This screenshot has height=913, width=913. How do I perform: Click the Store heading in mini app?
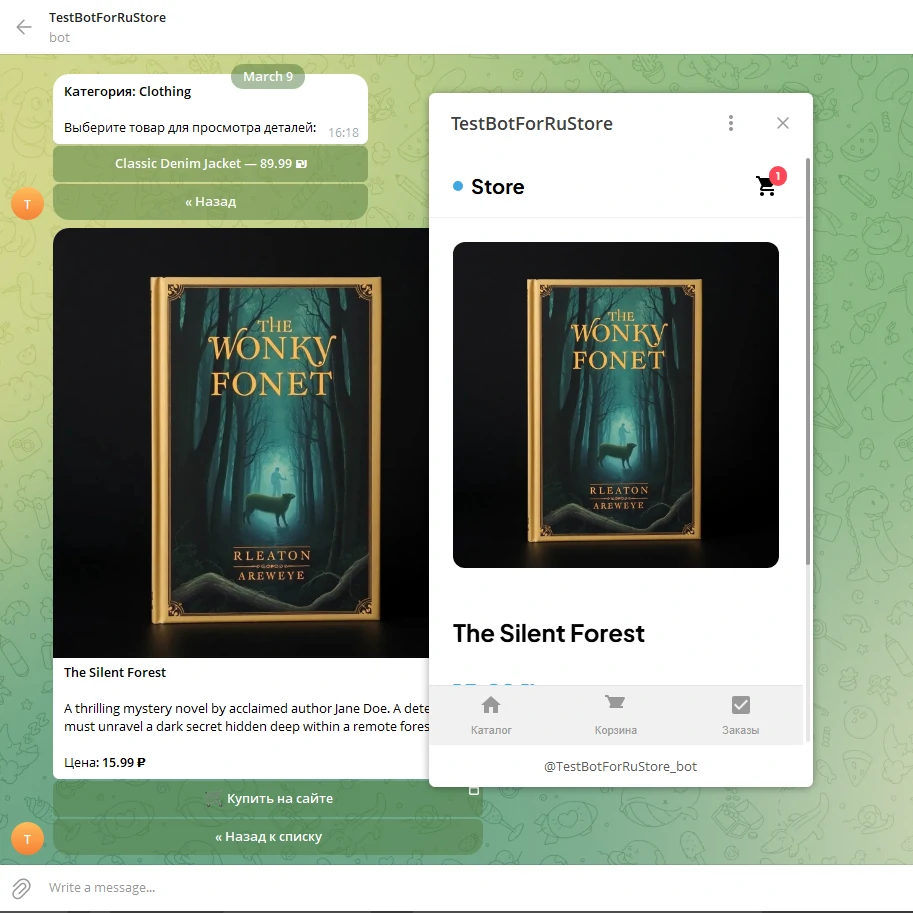497,187
